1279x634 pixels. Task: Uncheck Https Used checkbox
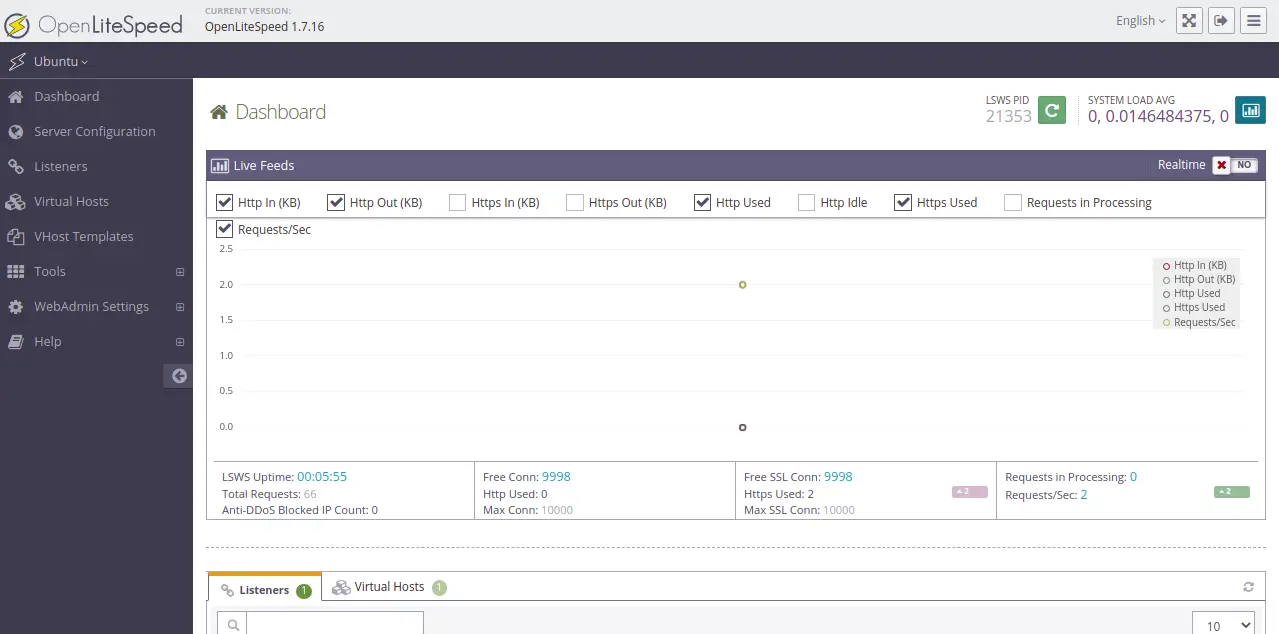[903, 203]
